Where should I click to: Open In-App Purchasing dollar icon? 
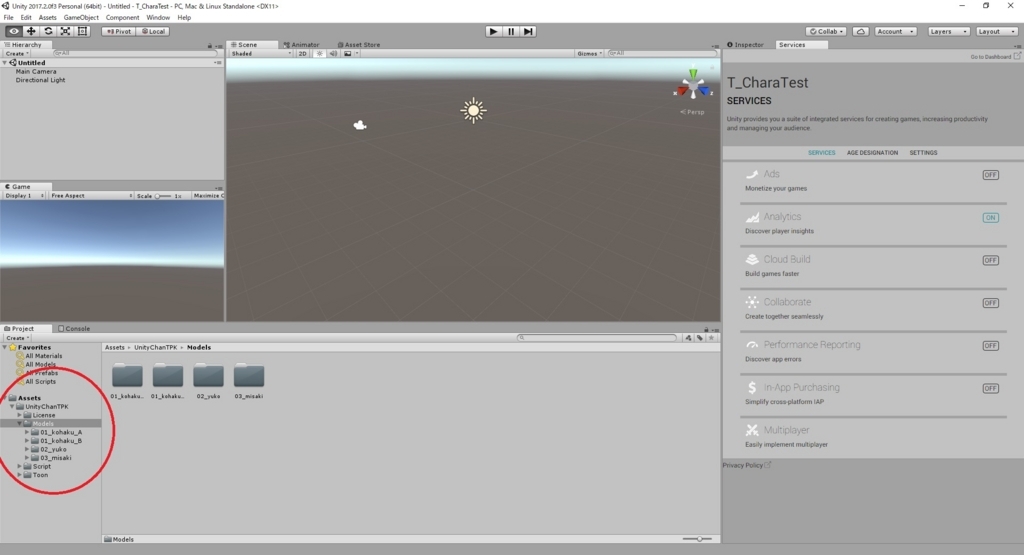(x=752, y=387)
